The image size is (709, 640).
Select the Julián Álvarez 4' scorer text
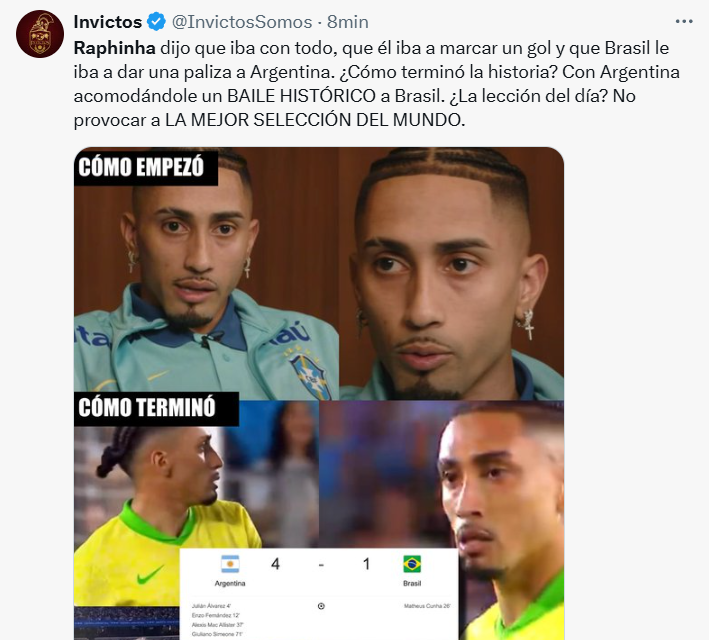212,606
